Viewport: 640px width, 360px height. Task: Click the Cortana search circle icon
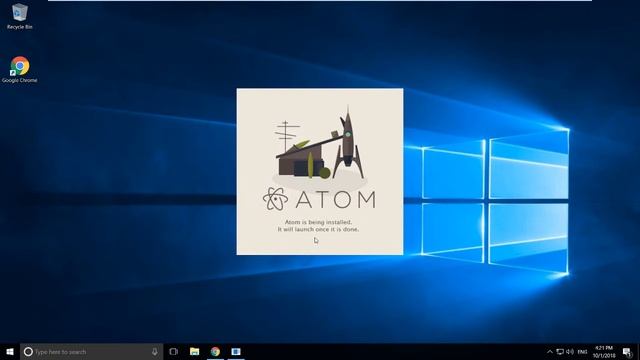tap(28, 351)
